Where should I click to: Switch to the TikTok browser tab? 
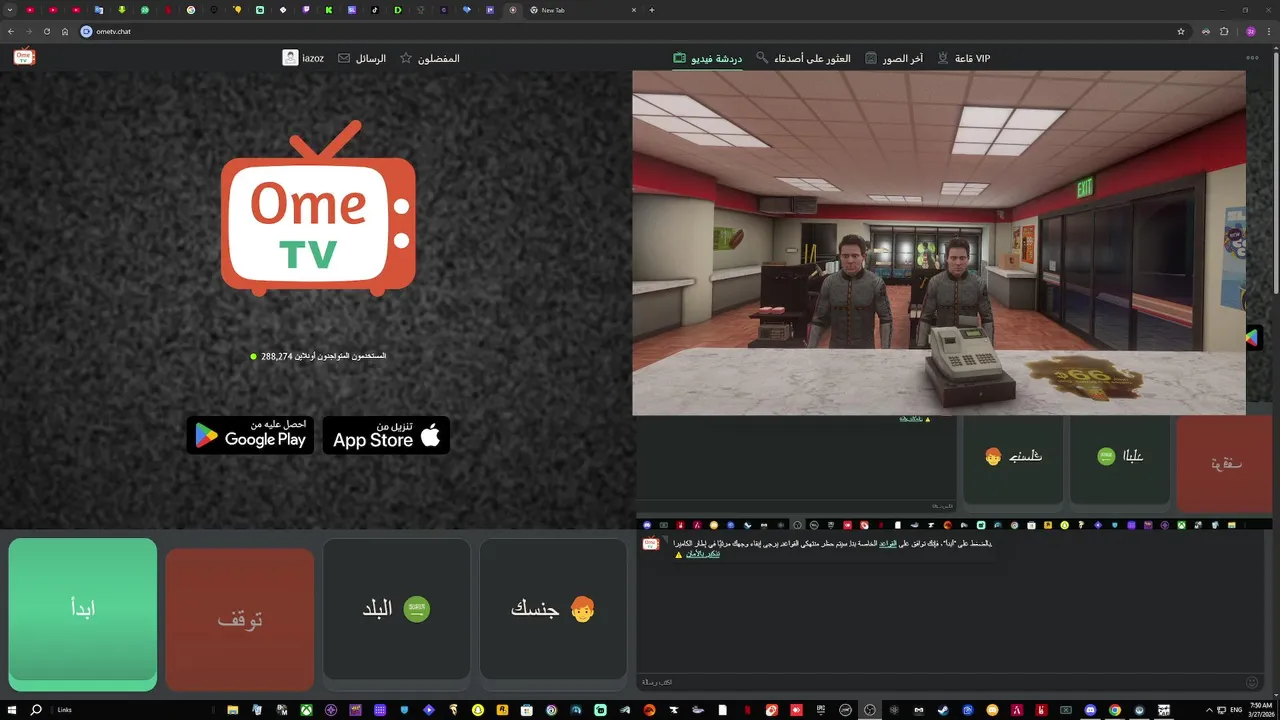pyautogui.click(x=375, y=10)
